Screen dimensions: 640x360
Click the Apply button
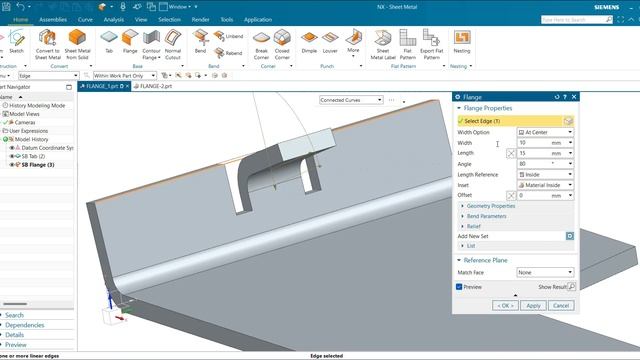coord(533,306)
